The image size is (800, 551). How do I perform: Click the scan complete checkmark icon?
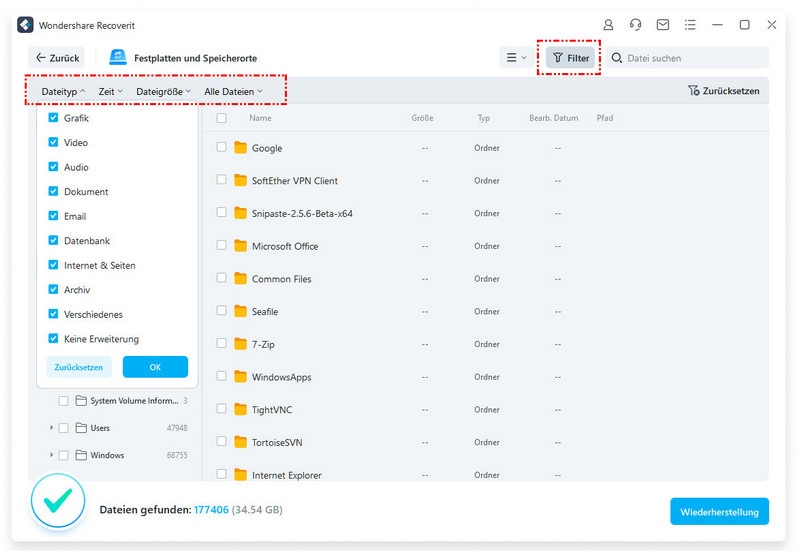coord(58,500)
